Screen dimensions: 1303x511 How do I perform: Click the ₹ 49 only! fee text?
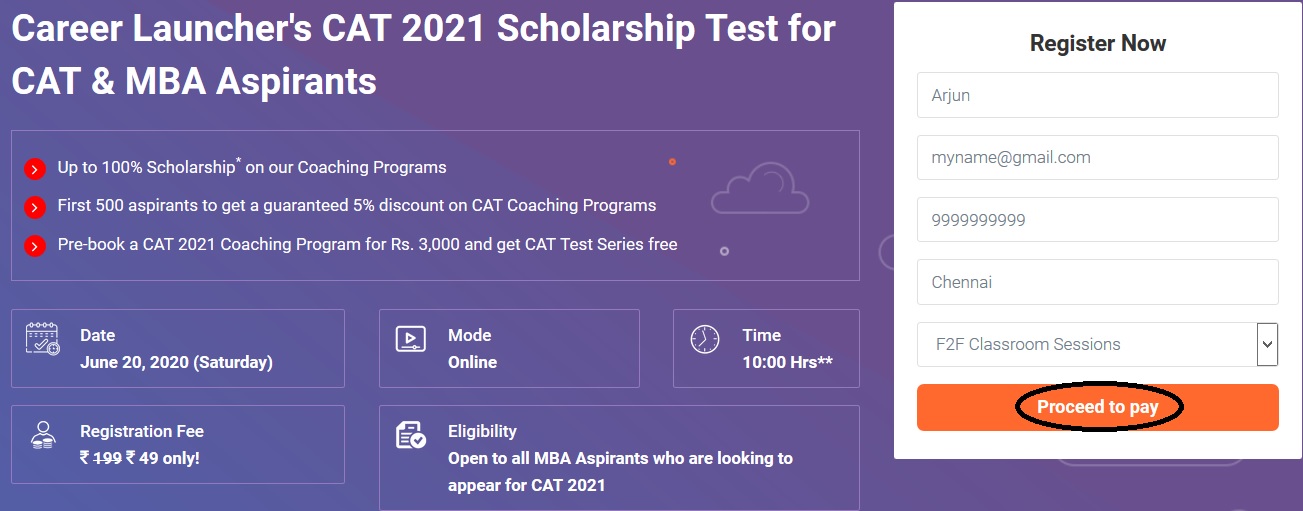coord(162,458)
